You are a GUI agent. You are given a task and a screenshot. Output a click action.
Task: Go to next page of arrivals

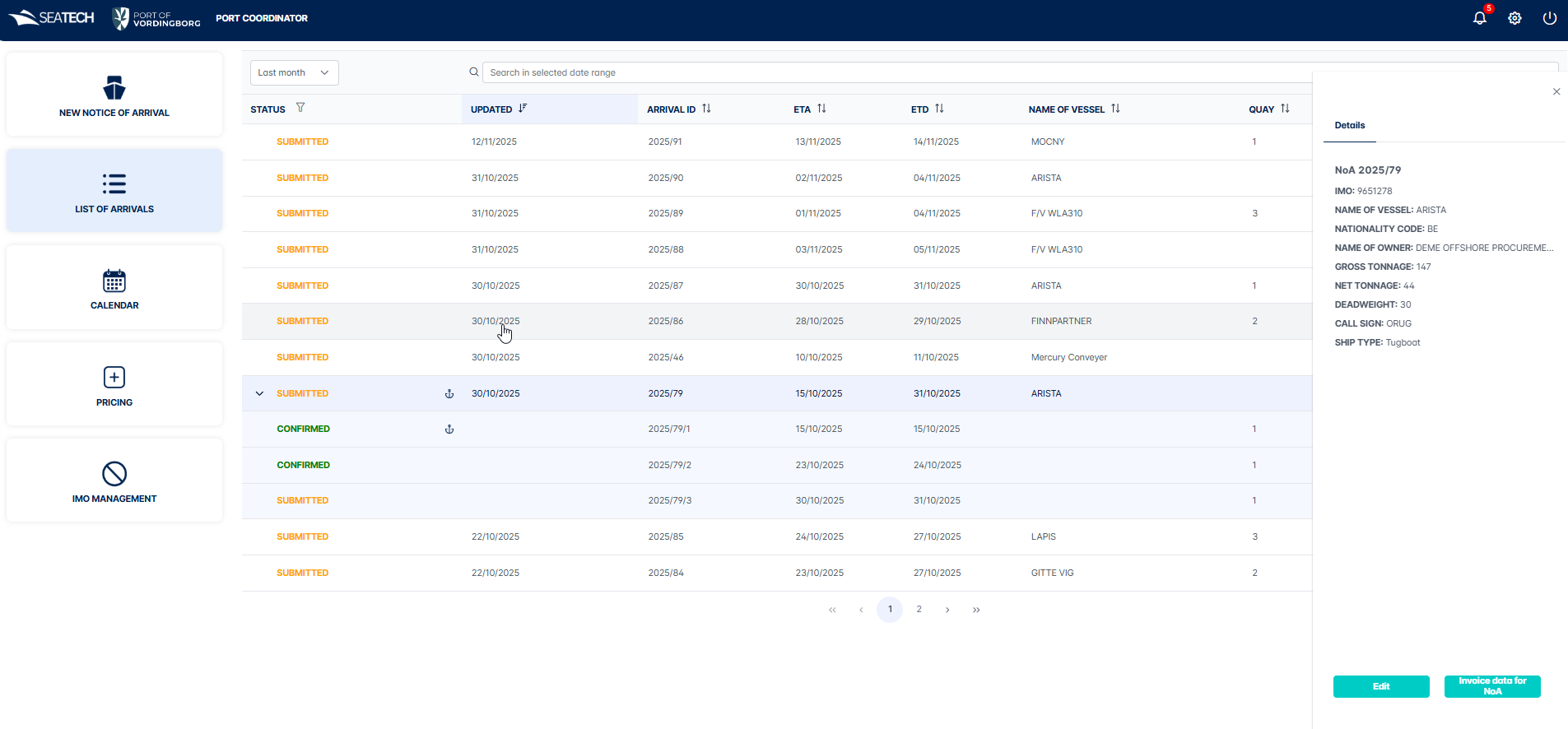pos(947,610)
